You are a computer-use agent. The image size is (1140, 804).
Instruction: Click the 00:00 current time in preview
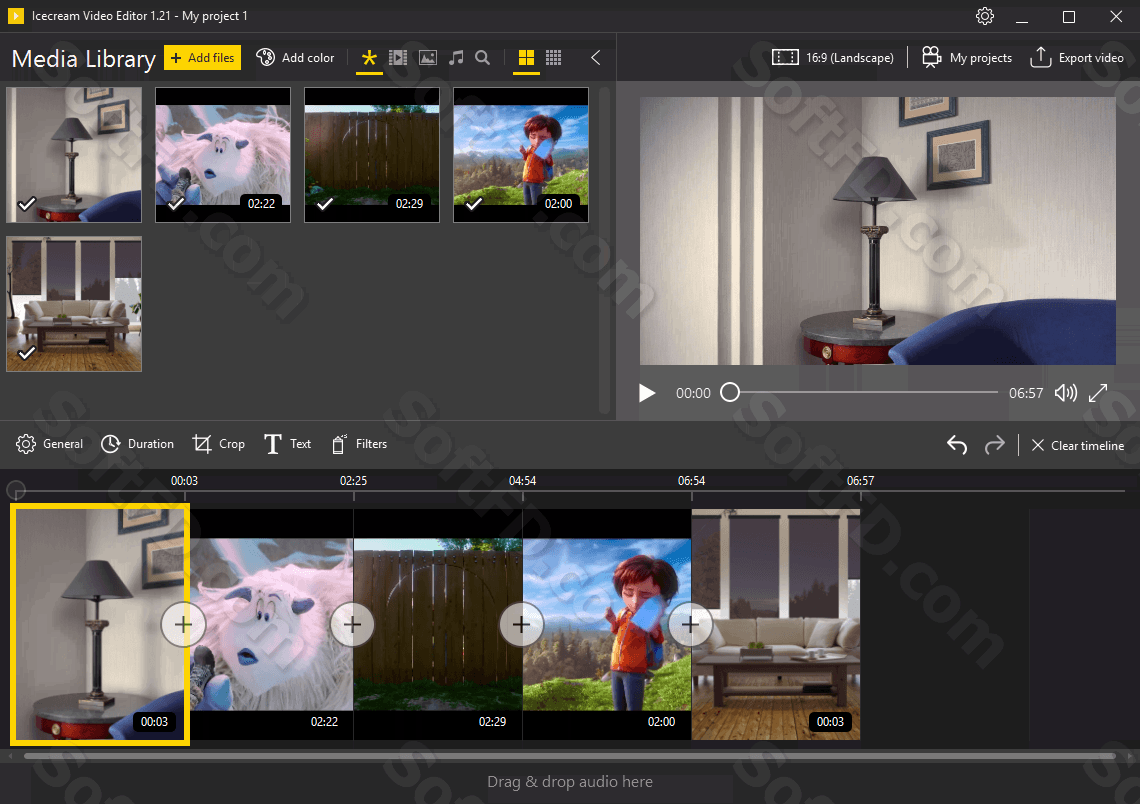pos(694,393)
